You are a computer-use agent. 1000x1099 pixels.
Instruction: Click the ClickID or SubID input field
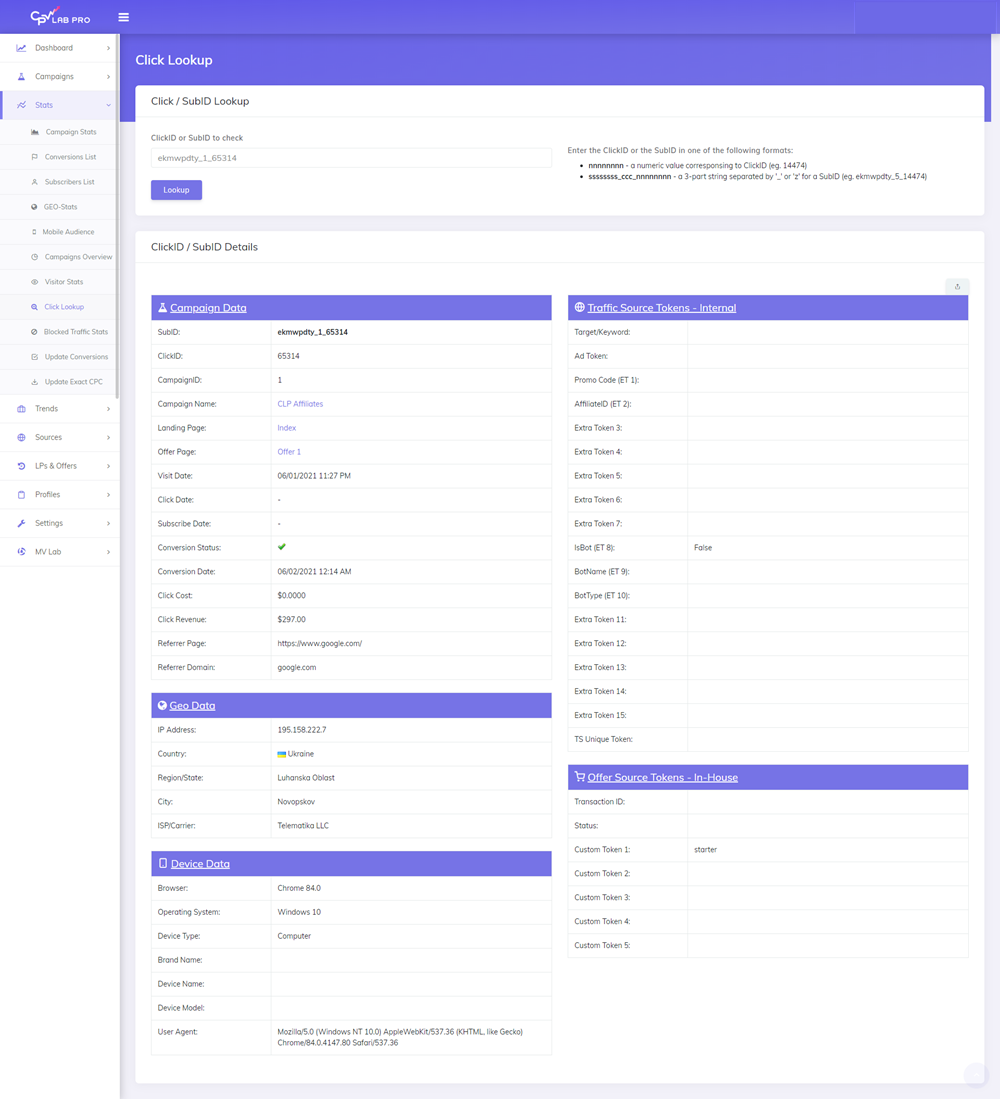tap(350, 157)
